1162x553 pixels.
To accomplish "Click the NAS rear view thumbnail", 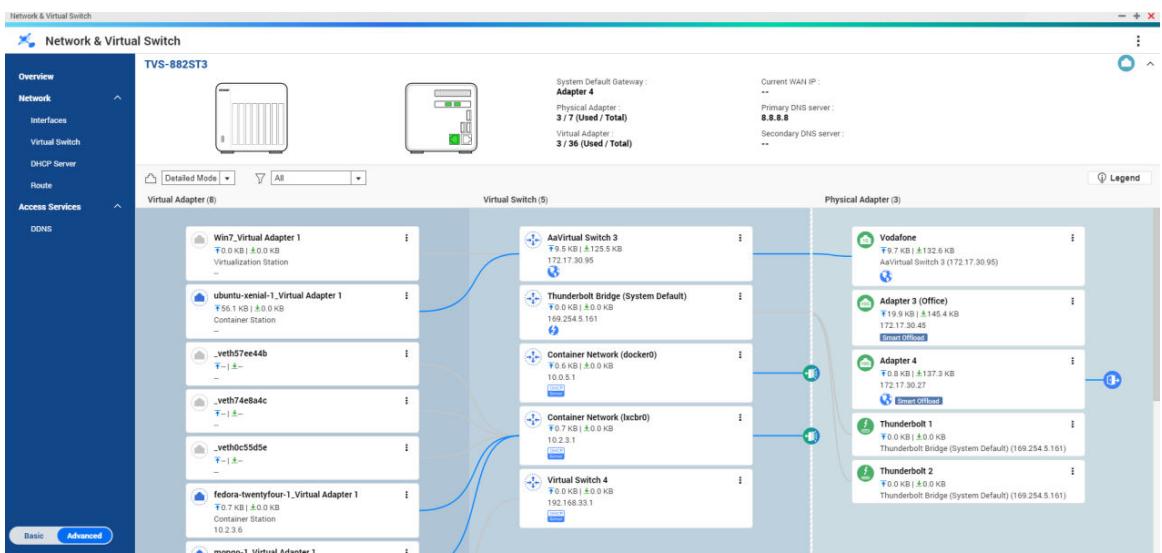I will coord(441,118).
